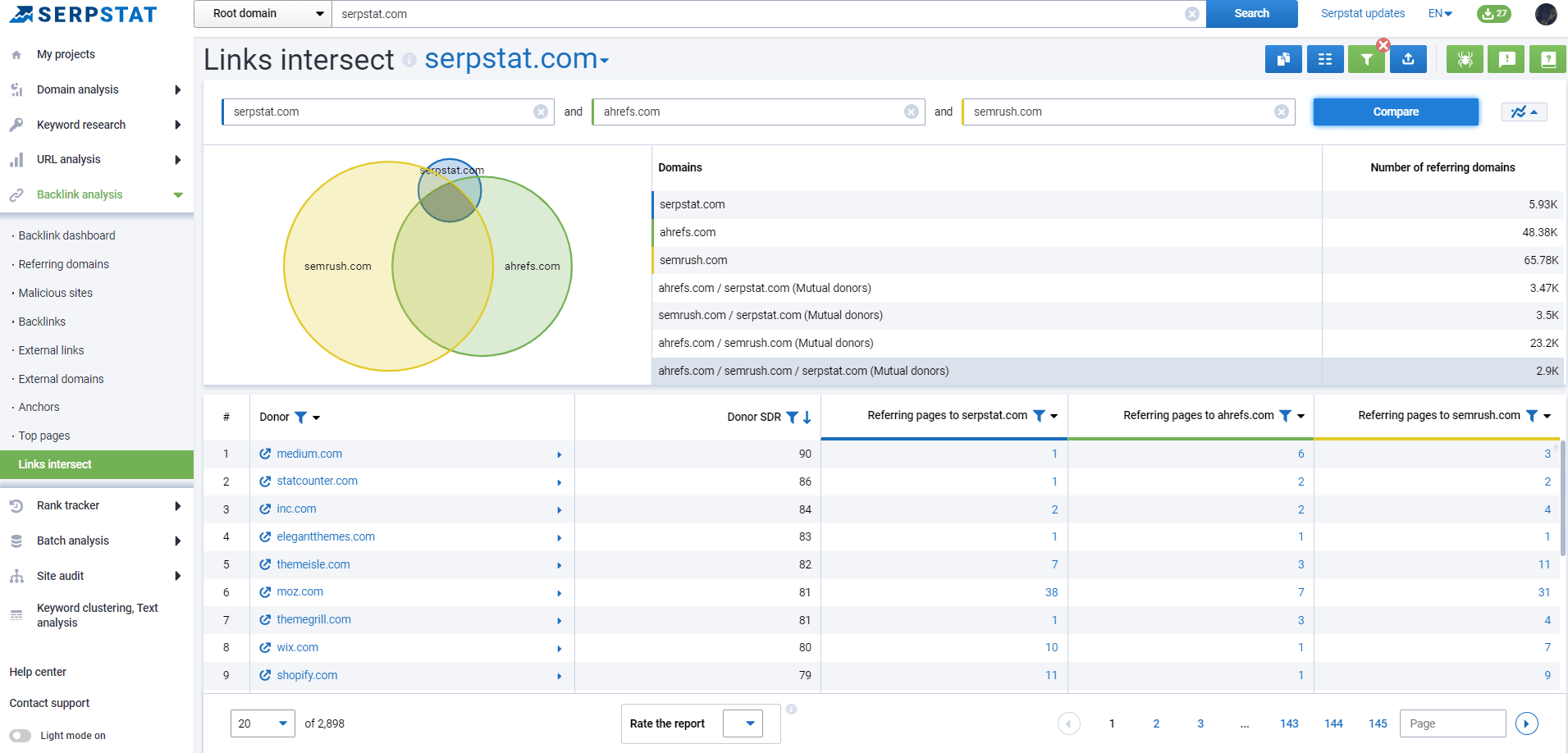Open rows per page 20 dropdown
1568x753 pixels.
263,723
